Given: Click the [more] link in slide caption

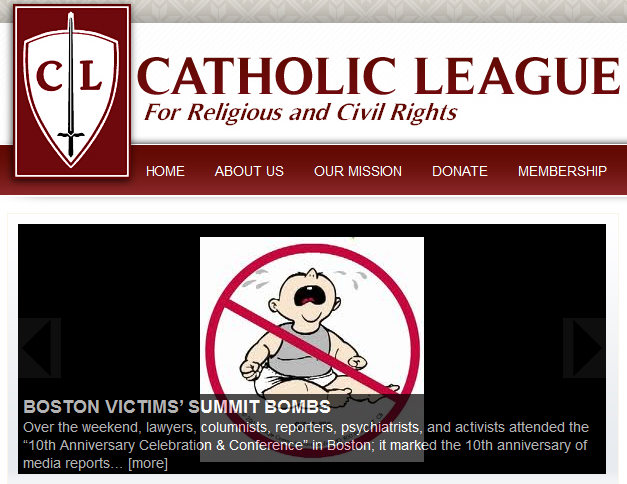Looking at the screenshot, I should click(x=148, y=463).
